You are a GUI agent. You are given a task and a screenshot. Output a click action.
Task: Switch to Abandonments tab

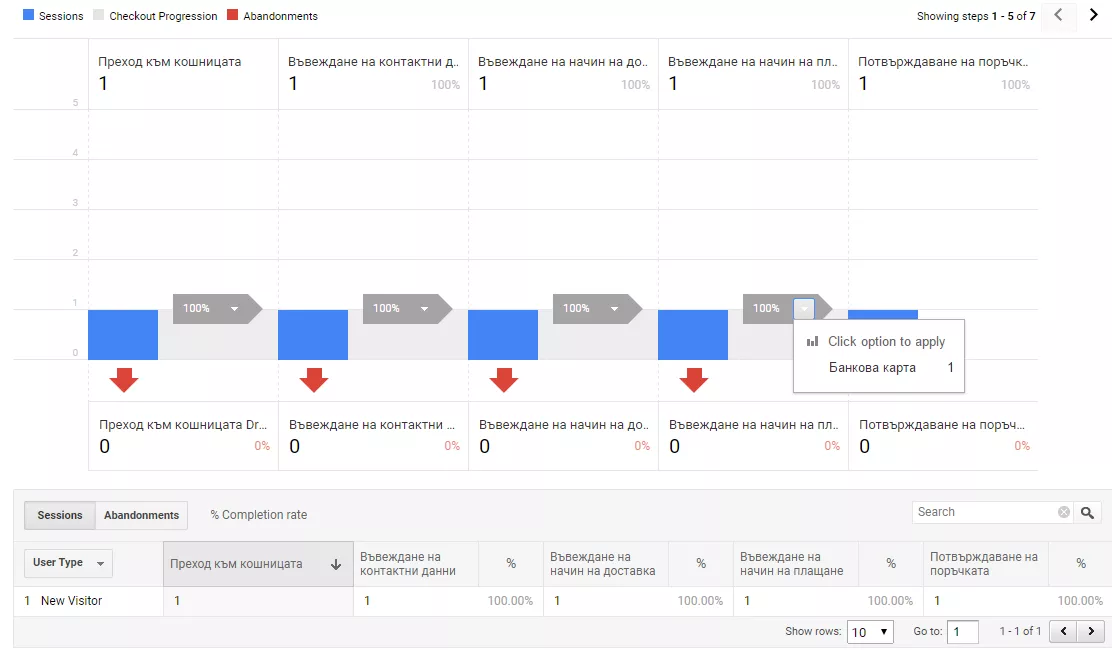click(141, 515)
